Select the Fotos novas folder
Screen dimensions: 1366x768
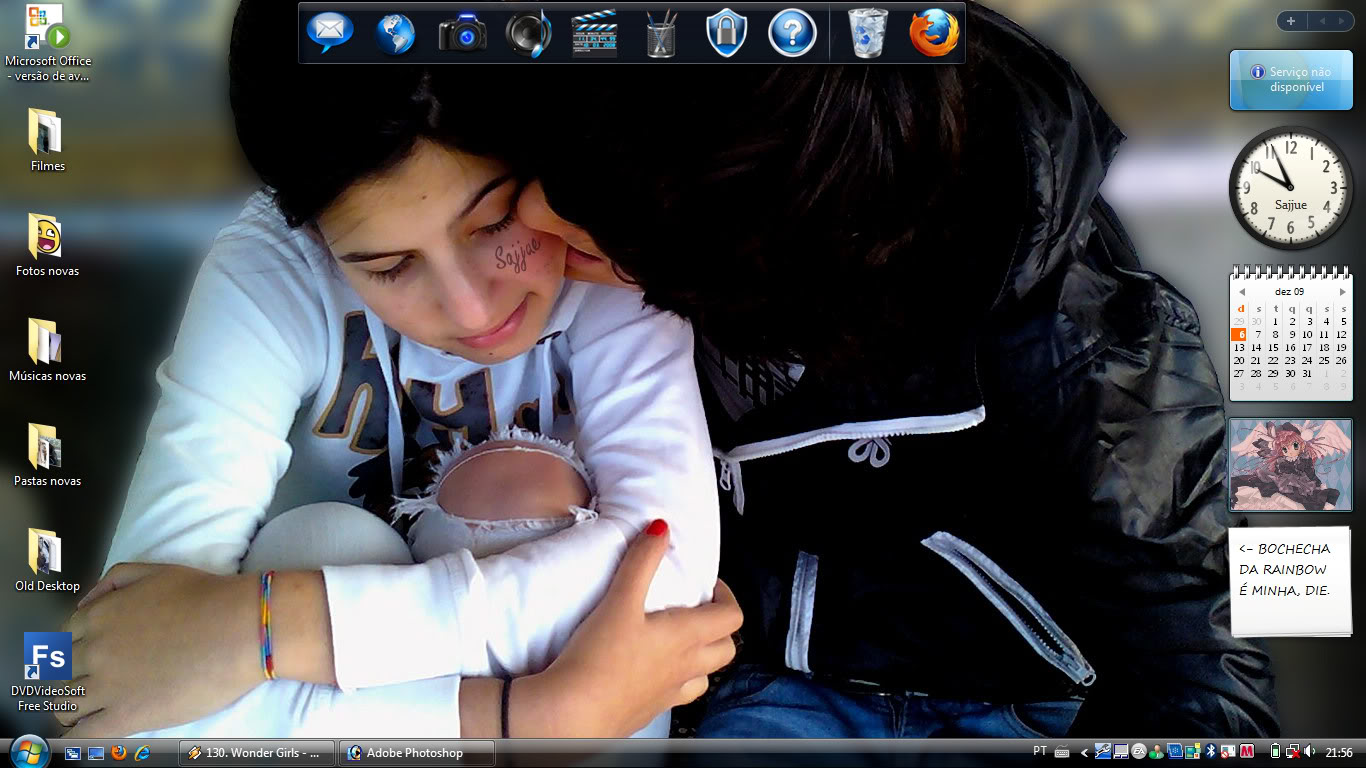47,245
